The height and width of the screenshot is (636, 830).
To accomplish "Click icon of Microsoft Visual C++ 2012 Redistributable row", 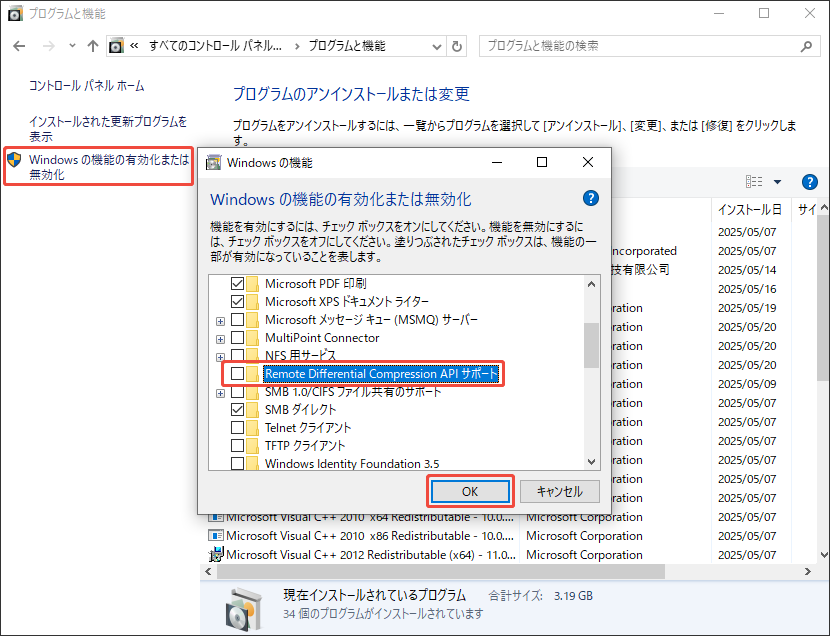I will (x=216, y=555).
